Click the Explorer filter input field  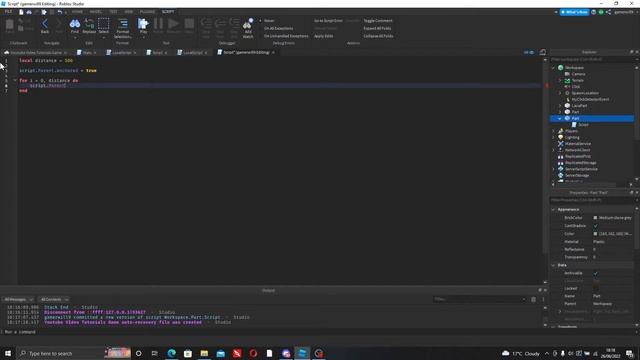(x=592, y=60)
